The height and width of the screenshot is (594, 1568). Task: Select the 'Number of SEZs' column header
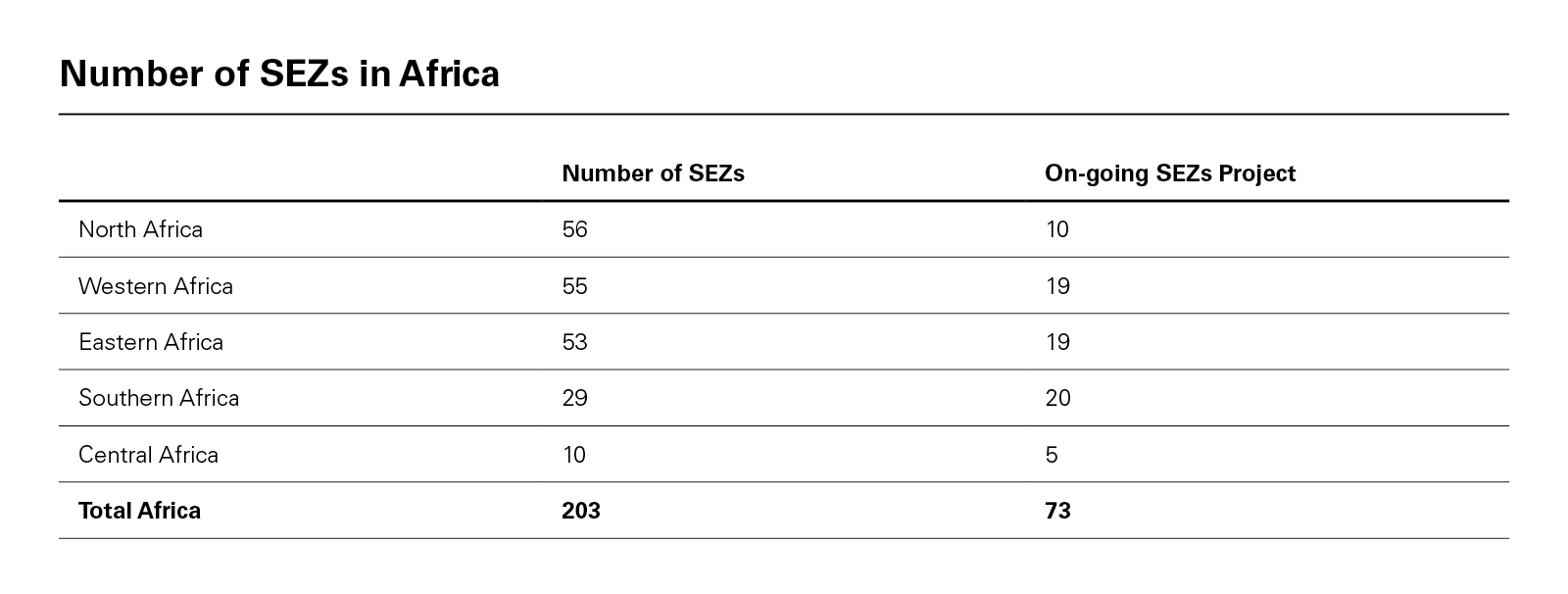(653, 173)
